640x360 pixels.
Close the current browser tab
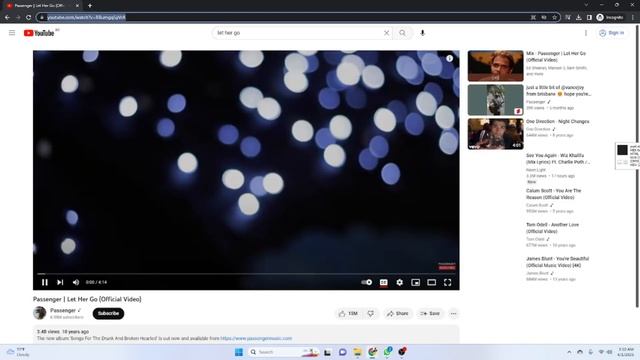pyautogui.click(x=77, y=6)
